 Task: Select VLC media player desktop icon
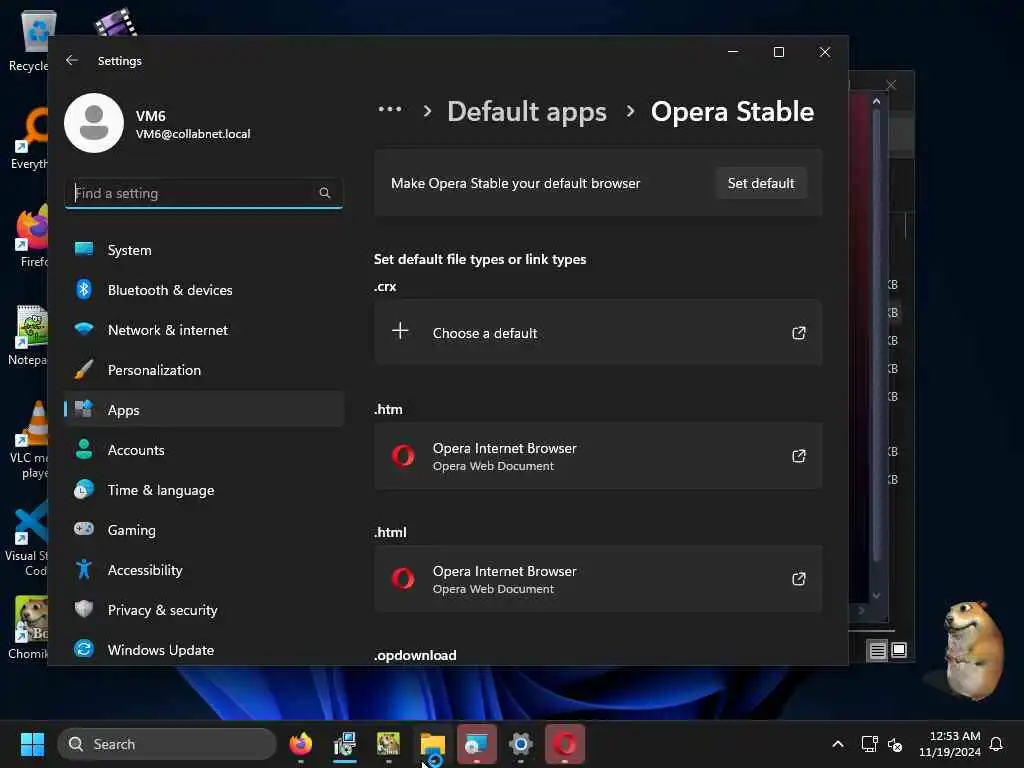(27, 439)
